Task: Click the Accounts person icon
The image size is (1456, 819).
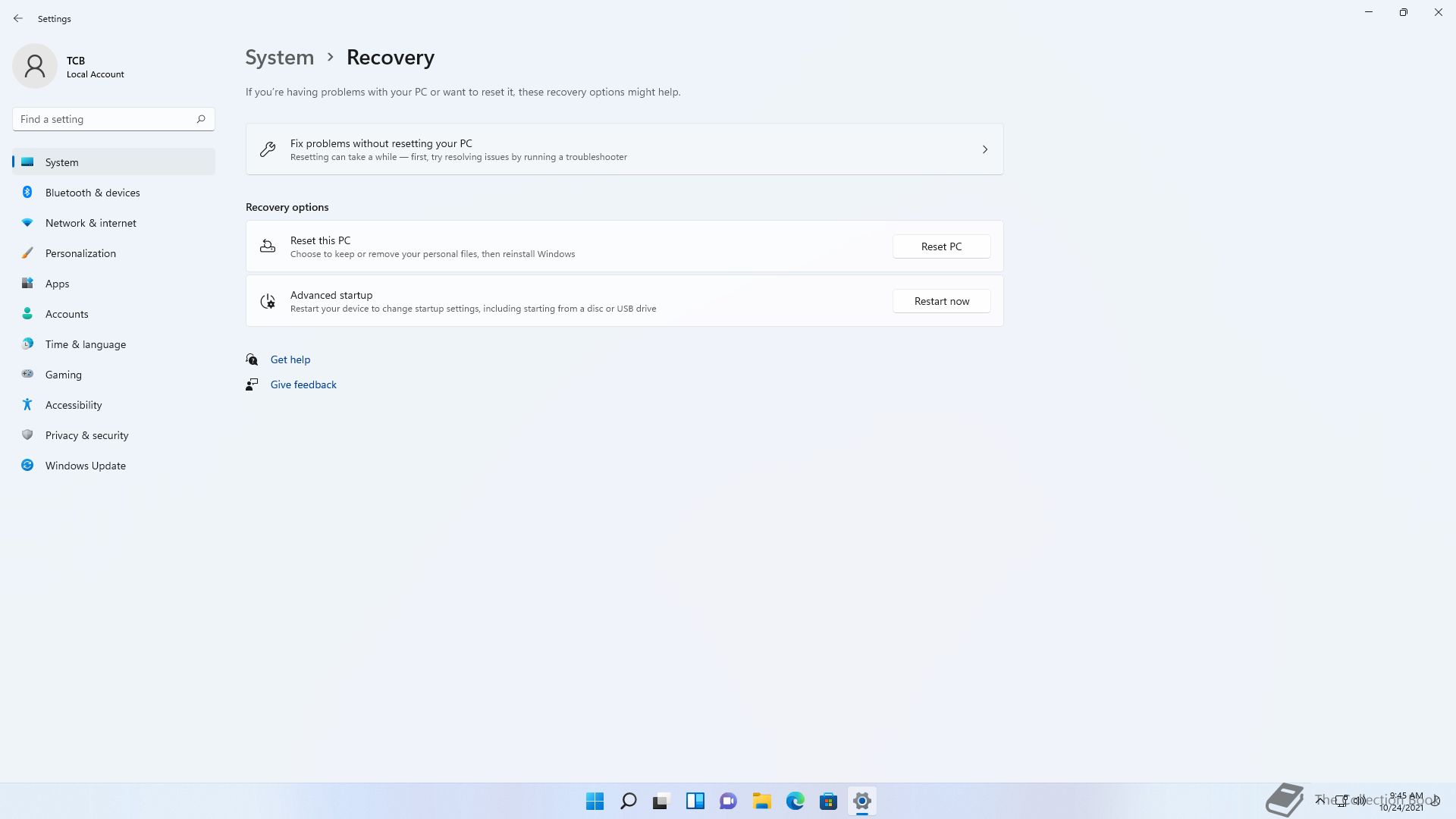Action: (27, 314)
